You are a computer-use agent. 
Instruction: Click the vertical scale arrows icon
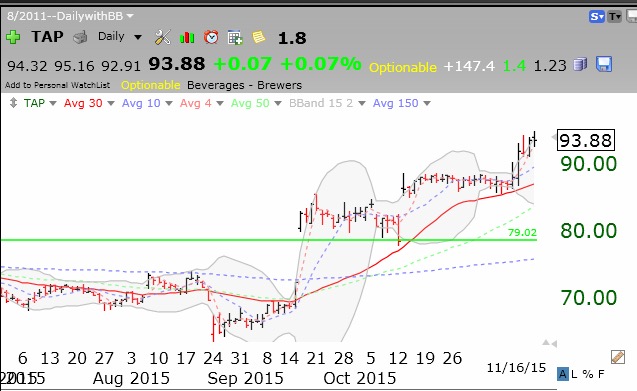pos(13,103)
